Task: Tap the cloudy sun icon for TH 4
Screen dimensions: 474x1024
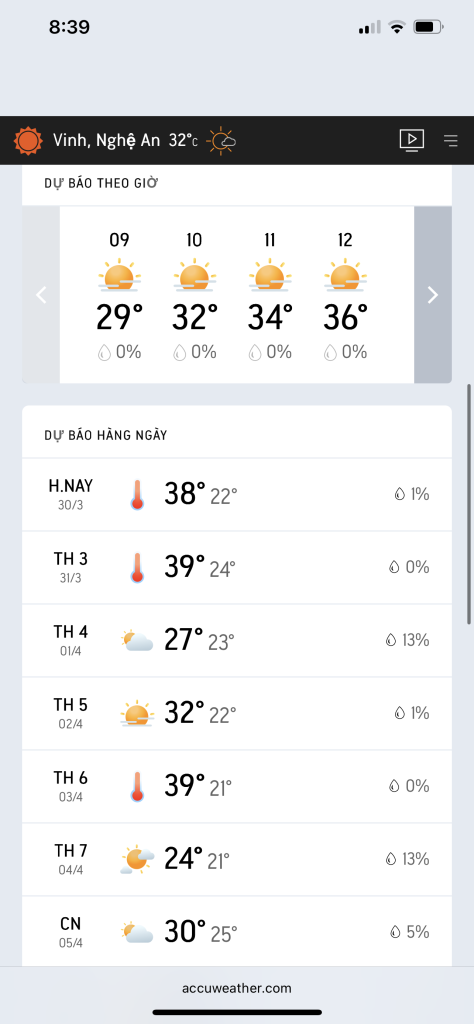Action: 137,641
